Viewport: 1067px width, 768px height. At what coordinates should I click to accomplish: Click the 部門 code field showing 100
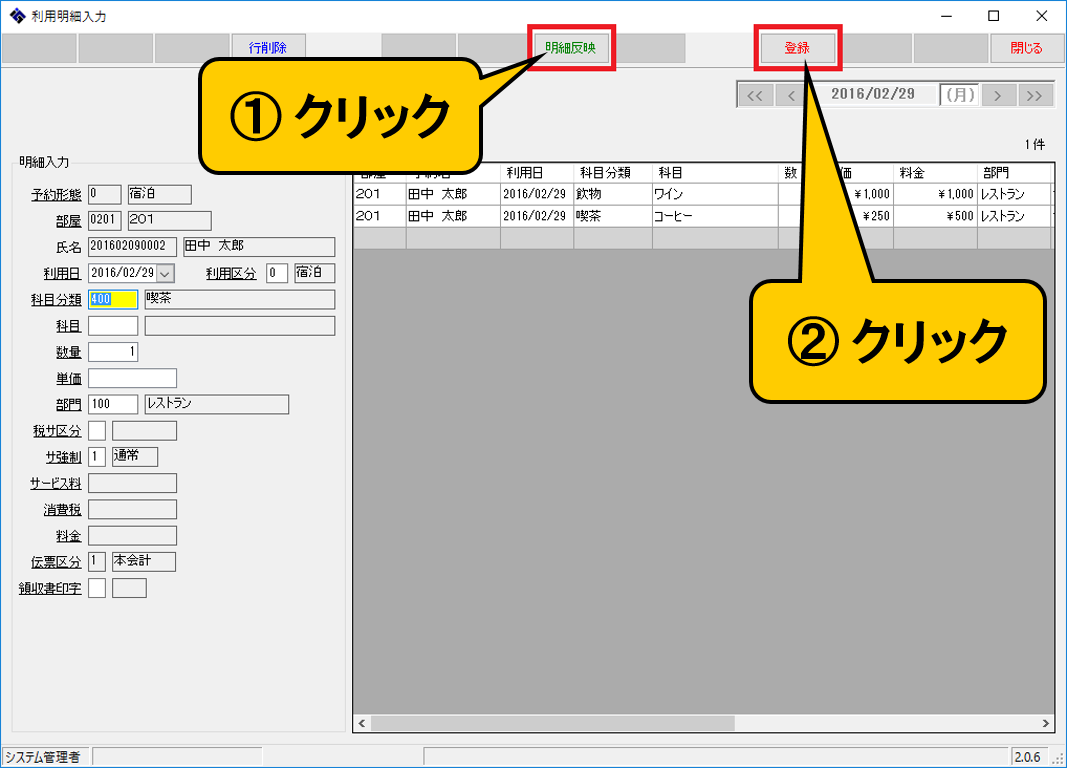point(113,404)
